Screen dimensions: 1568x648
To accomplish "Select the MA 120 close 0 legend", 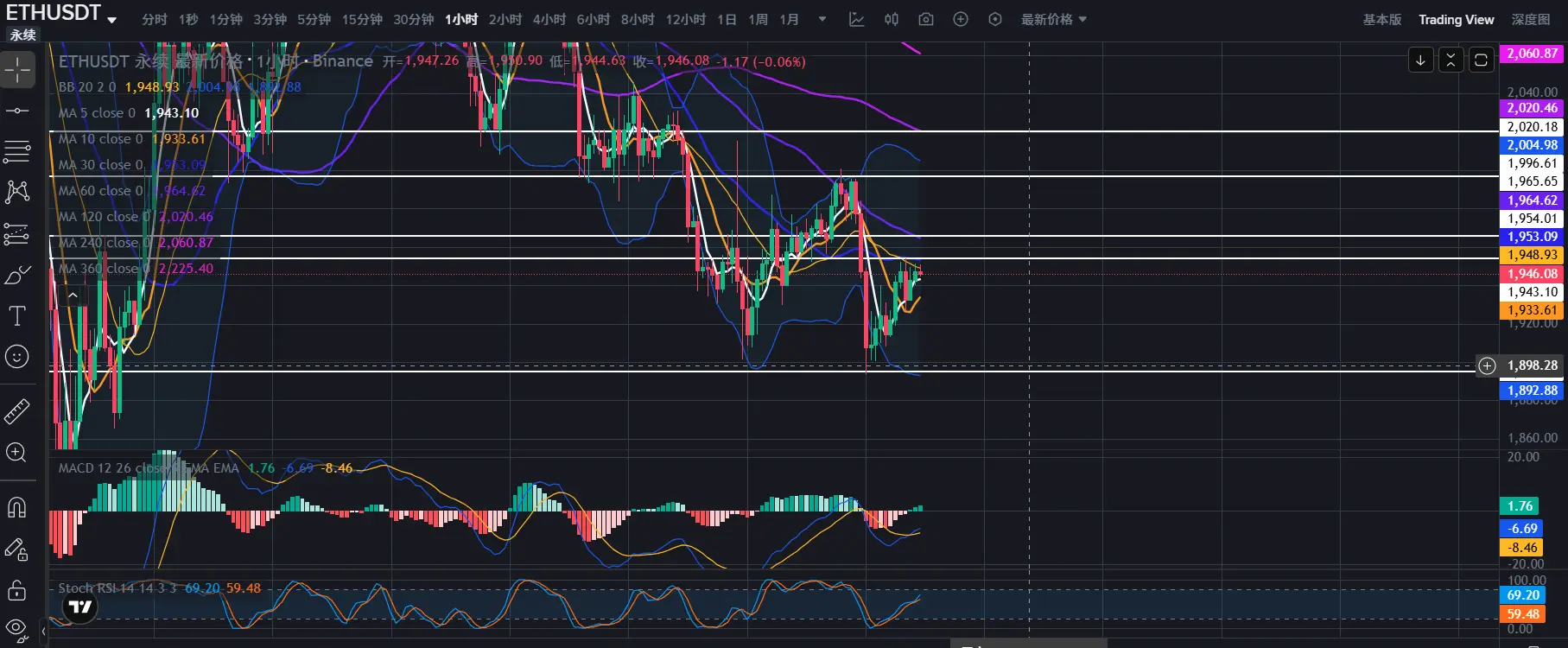I will click(105, 216).
